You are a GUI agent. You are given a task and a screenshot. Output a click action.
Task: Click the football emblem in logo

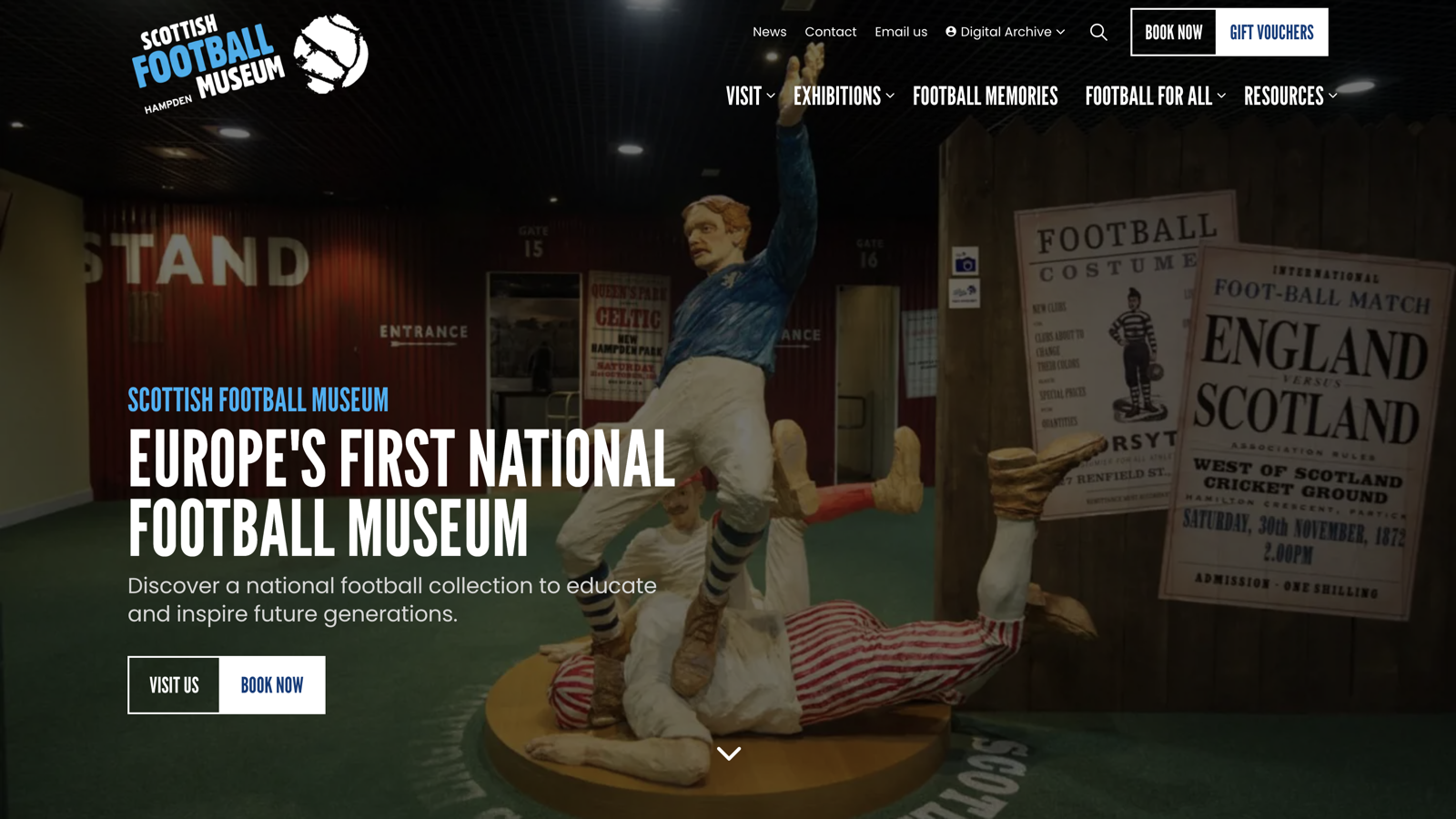(x=330, y=54)
